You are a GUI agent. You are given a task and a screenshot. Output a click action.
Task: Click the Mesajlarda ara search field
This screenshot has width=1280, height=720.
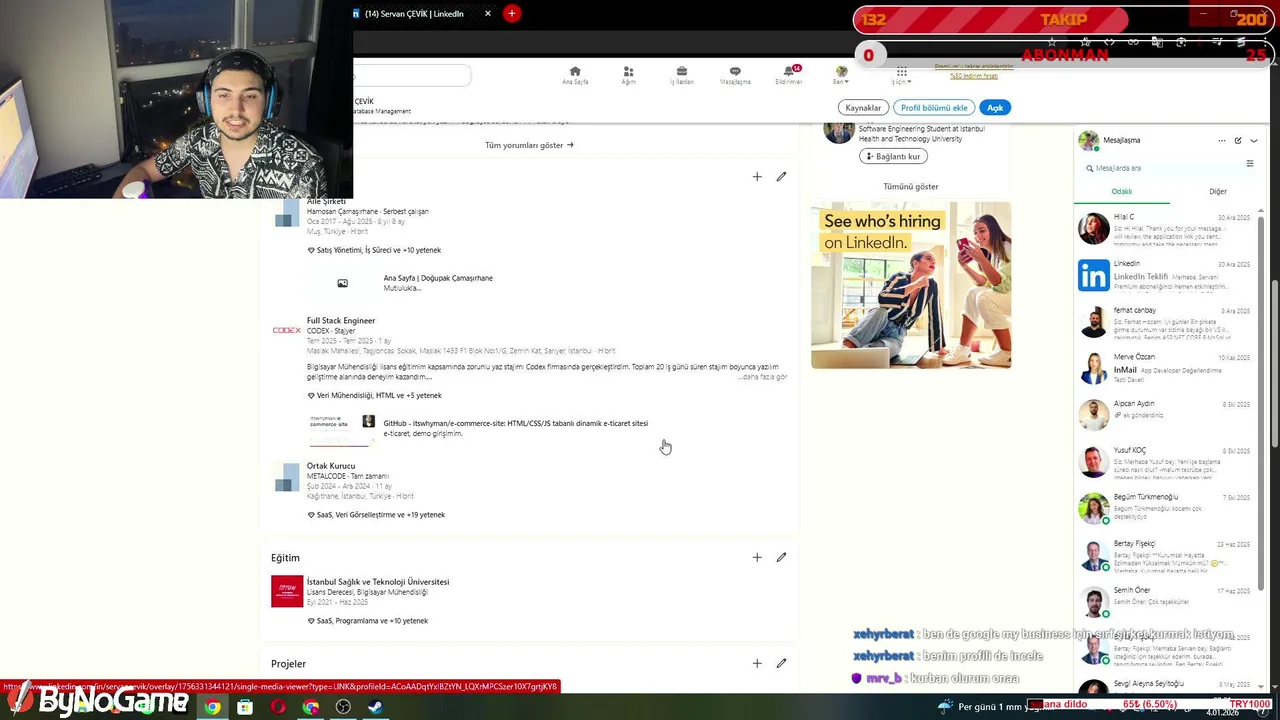point(1160,168)
